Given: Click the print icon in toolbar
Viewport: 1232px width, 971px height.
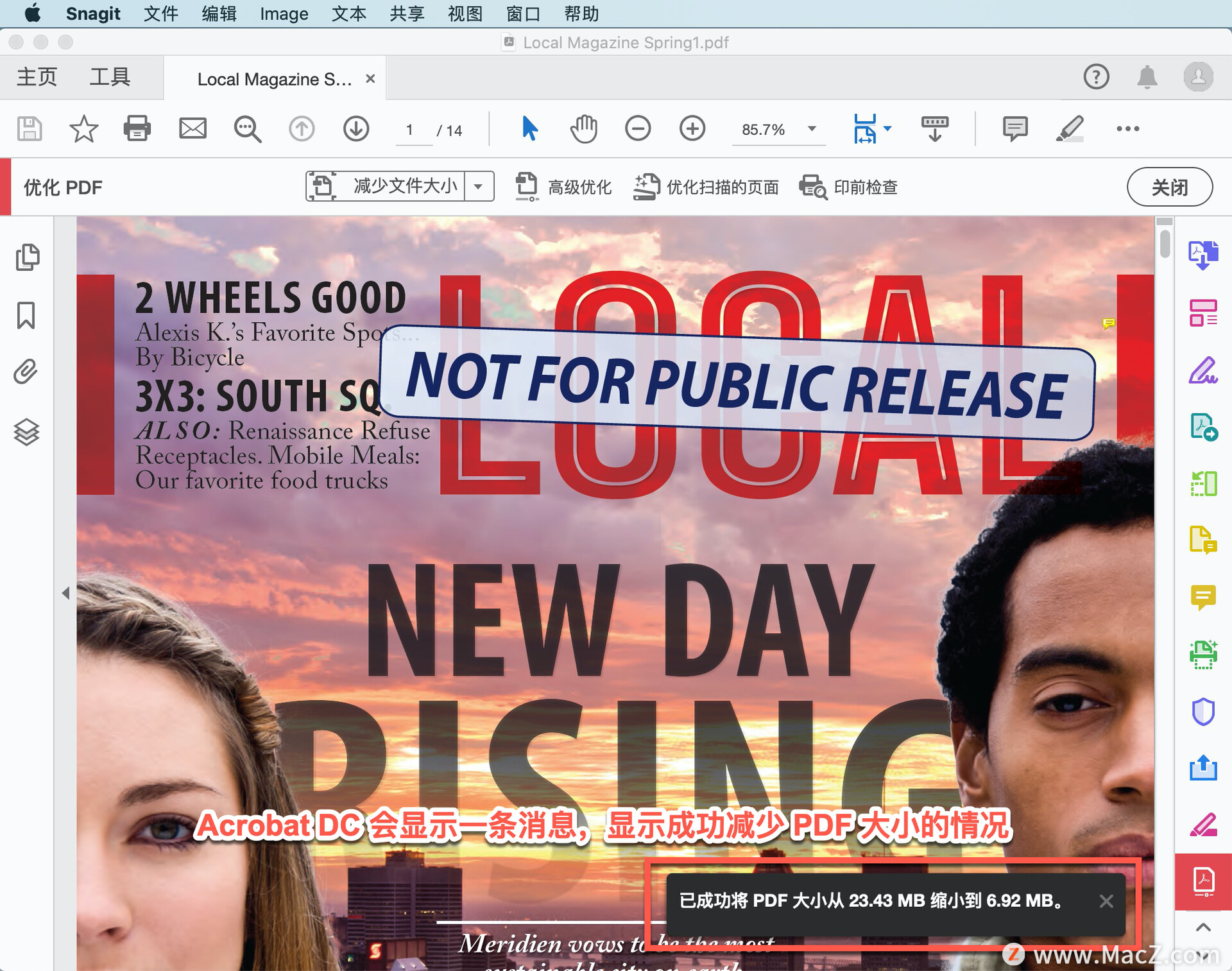Looking at the screenshot, I should pyautogui.click(x=137, y=129).
